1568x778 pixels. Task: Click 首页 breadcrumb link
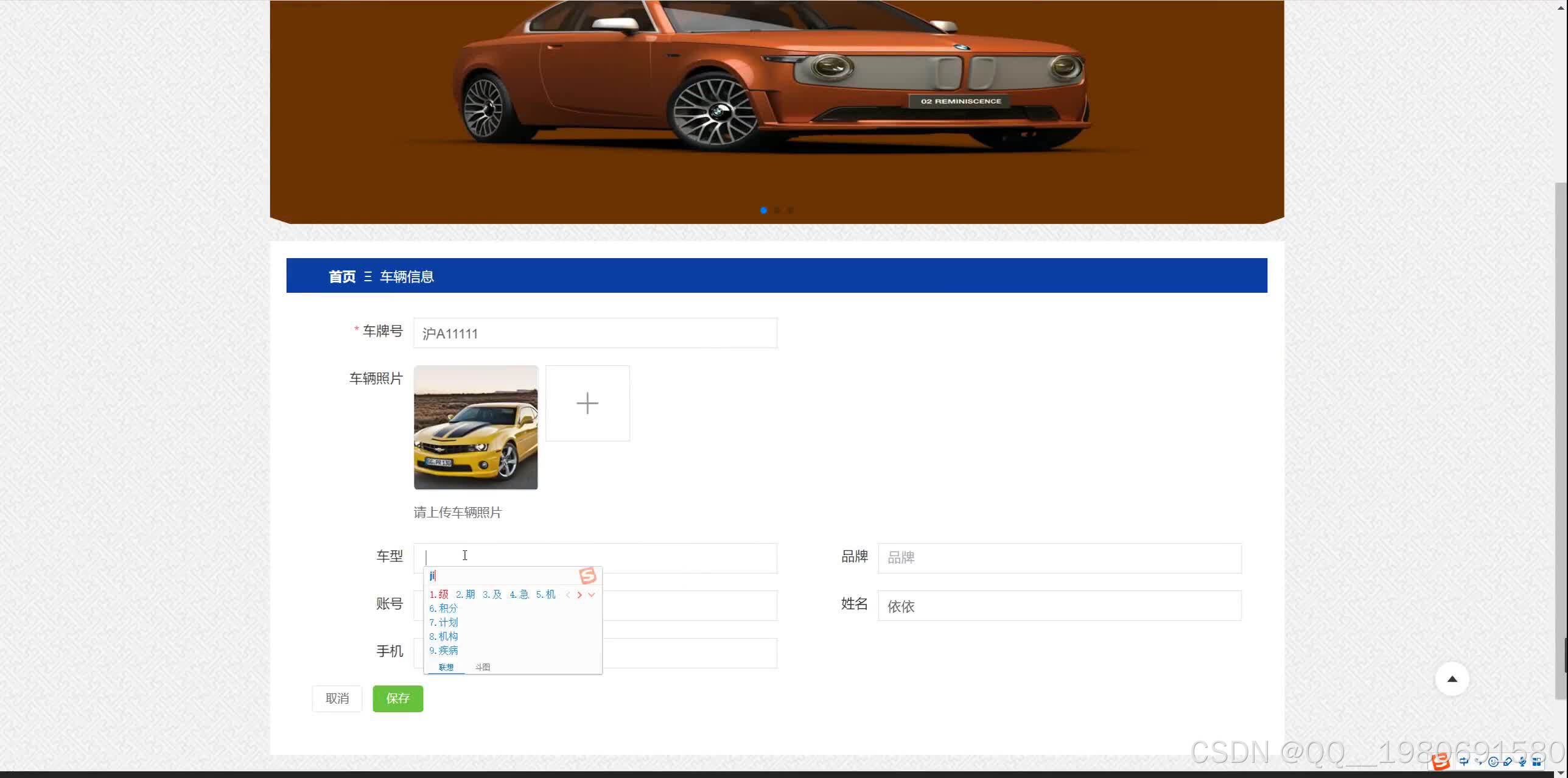(341, 276)
